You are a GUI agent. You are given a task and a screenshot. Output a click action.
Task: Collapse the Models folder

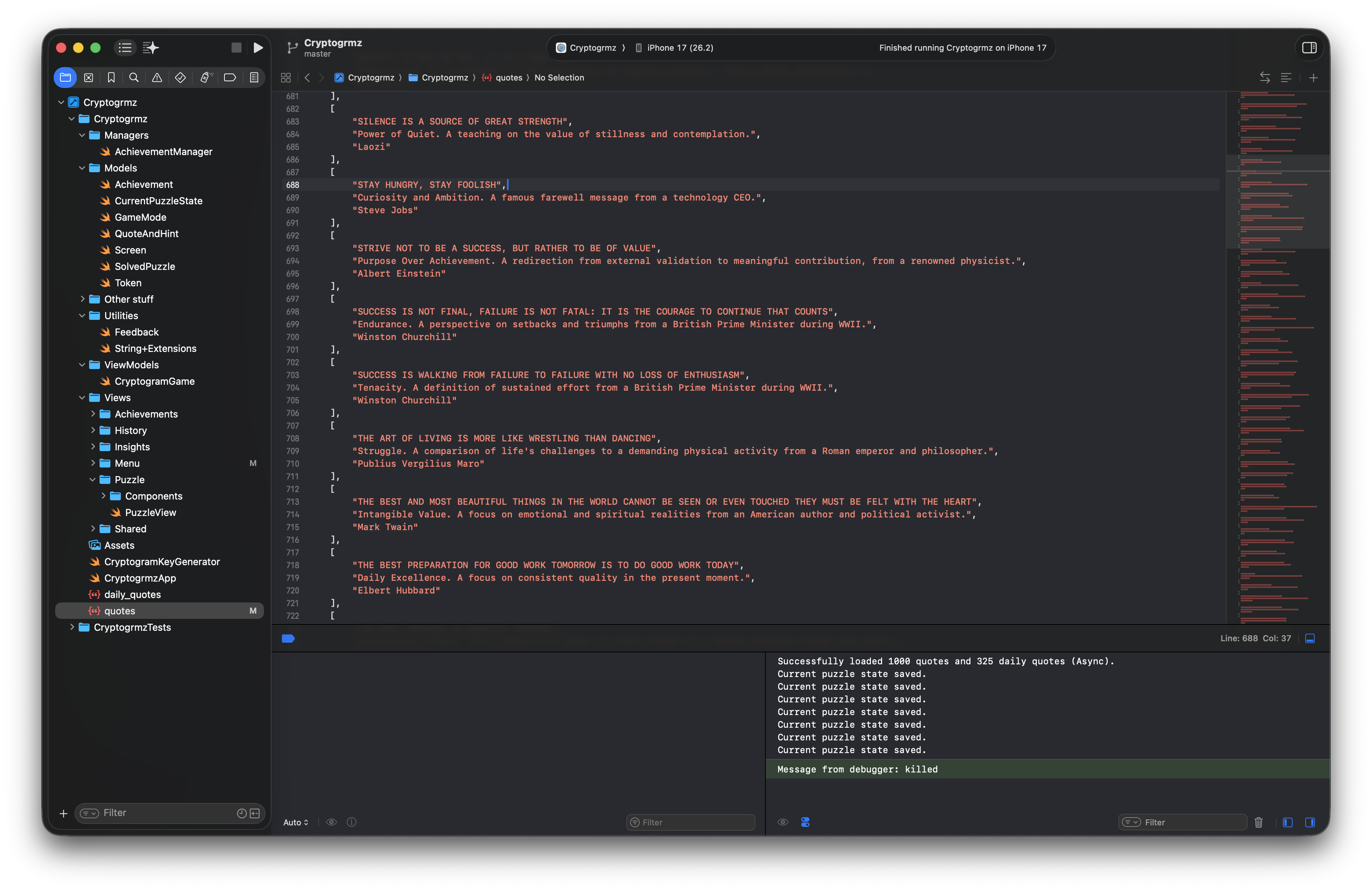pyautogui.click(x=81, y=168)
